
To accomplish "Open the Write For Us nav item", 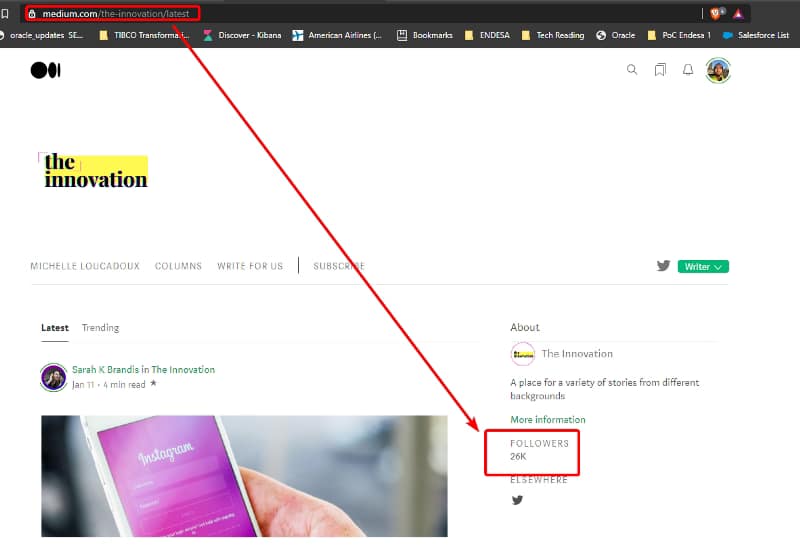I will click(250, 266).
